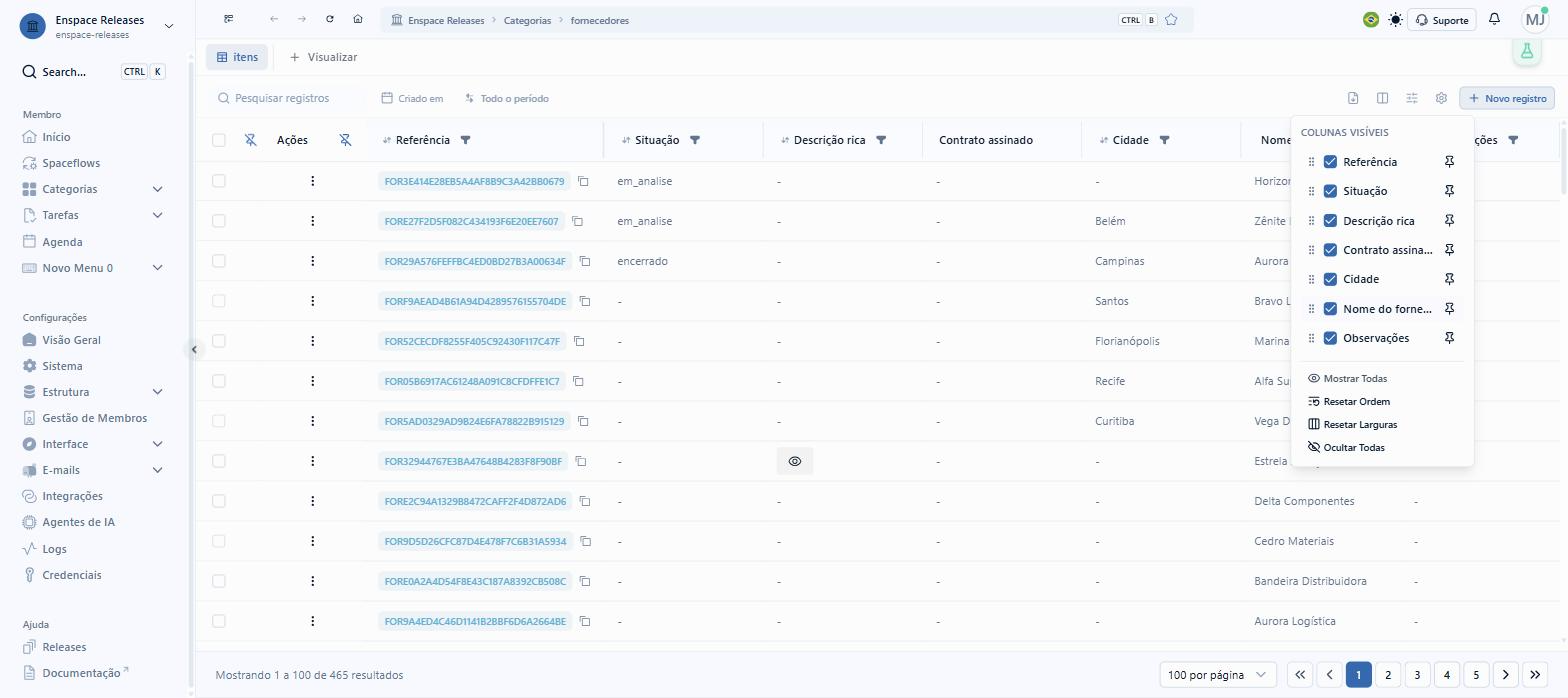This screenshot has height=698, width=1568.
Task: Open the Todo o período date filter
Action: pyautogui.click(x=507, y=98)
